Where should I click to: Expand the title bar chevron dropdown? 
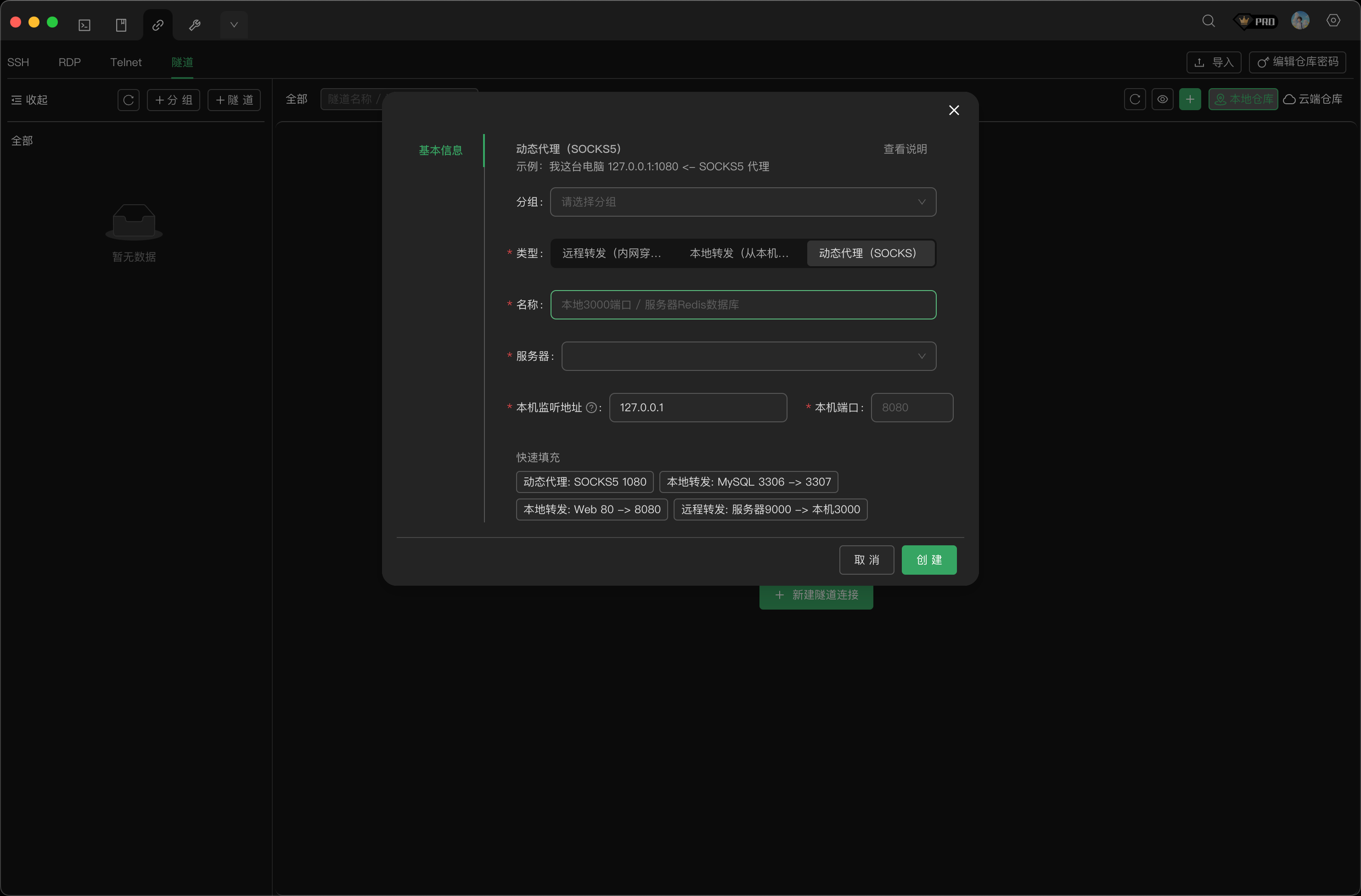pyautogui.click(x=234, y=25)
